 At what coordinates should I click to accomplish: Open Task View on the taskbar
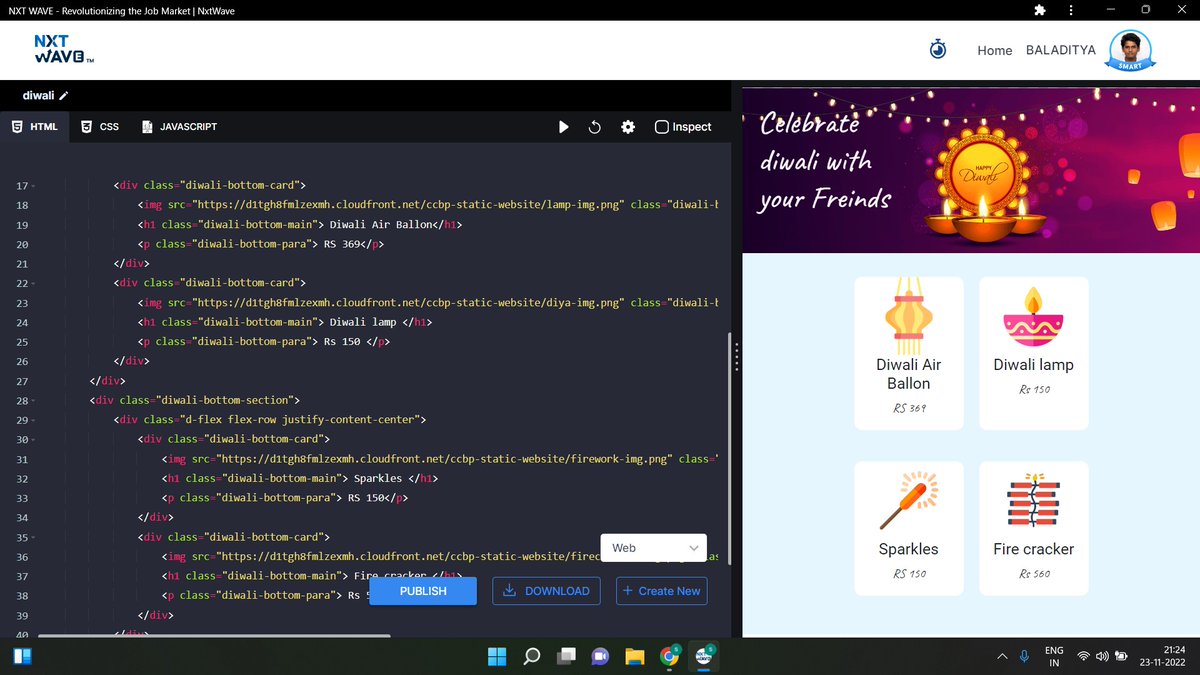[566, 656]
